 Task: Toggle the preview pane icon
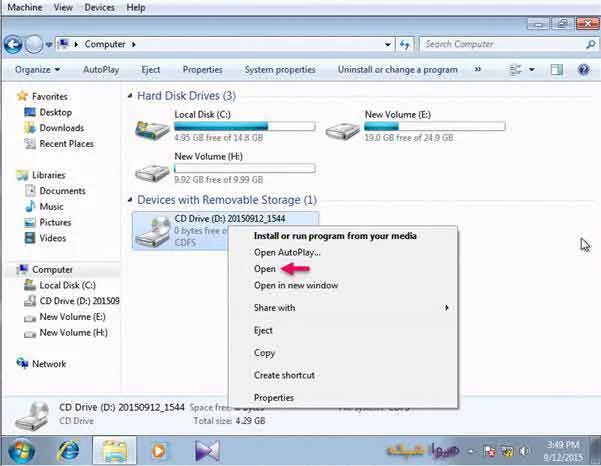[x=557, y=70]
